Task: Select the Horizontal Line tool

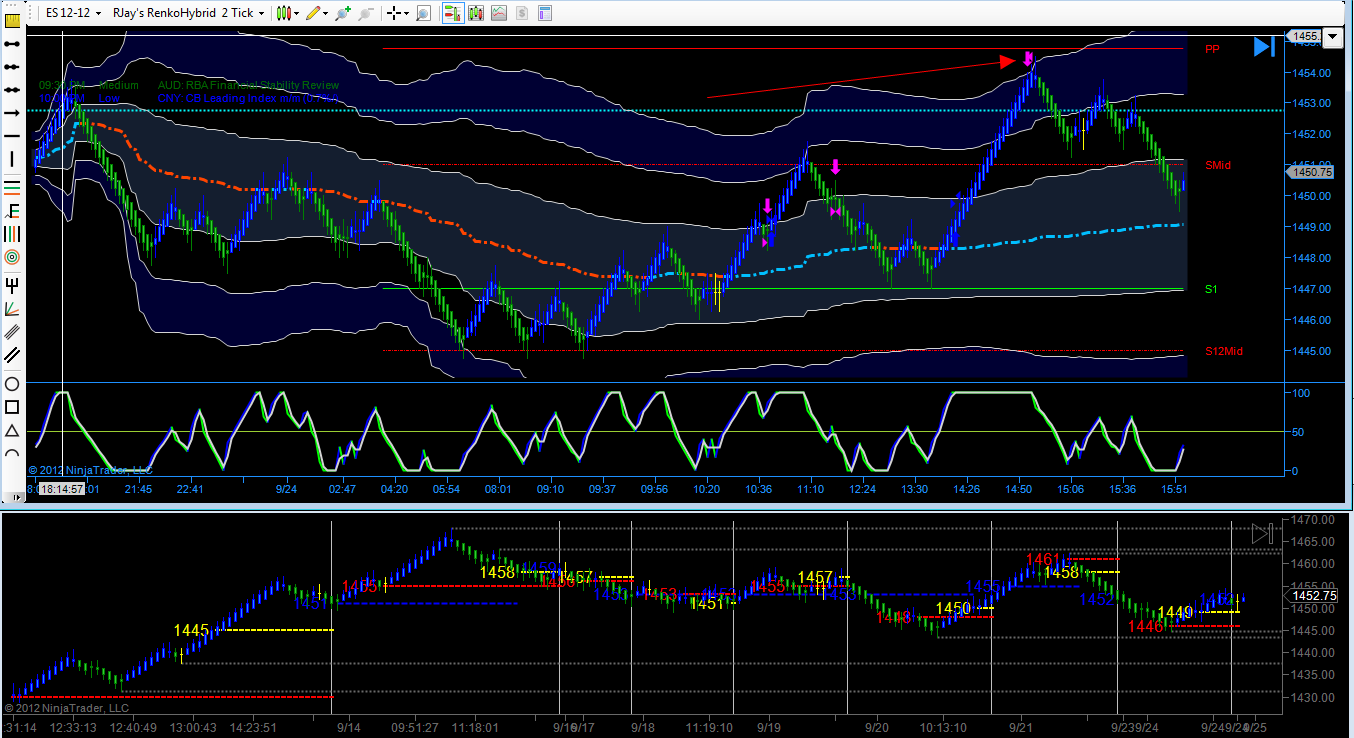Action: [12, 137]
